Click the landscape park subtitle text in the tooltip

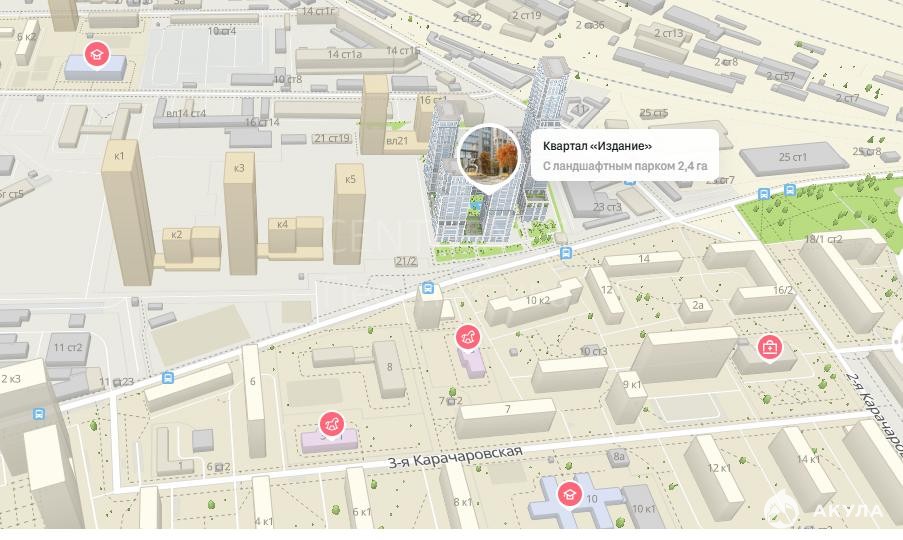pos(625,166)
